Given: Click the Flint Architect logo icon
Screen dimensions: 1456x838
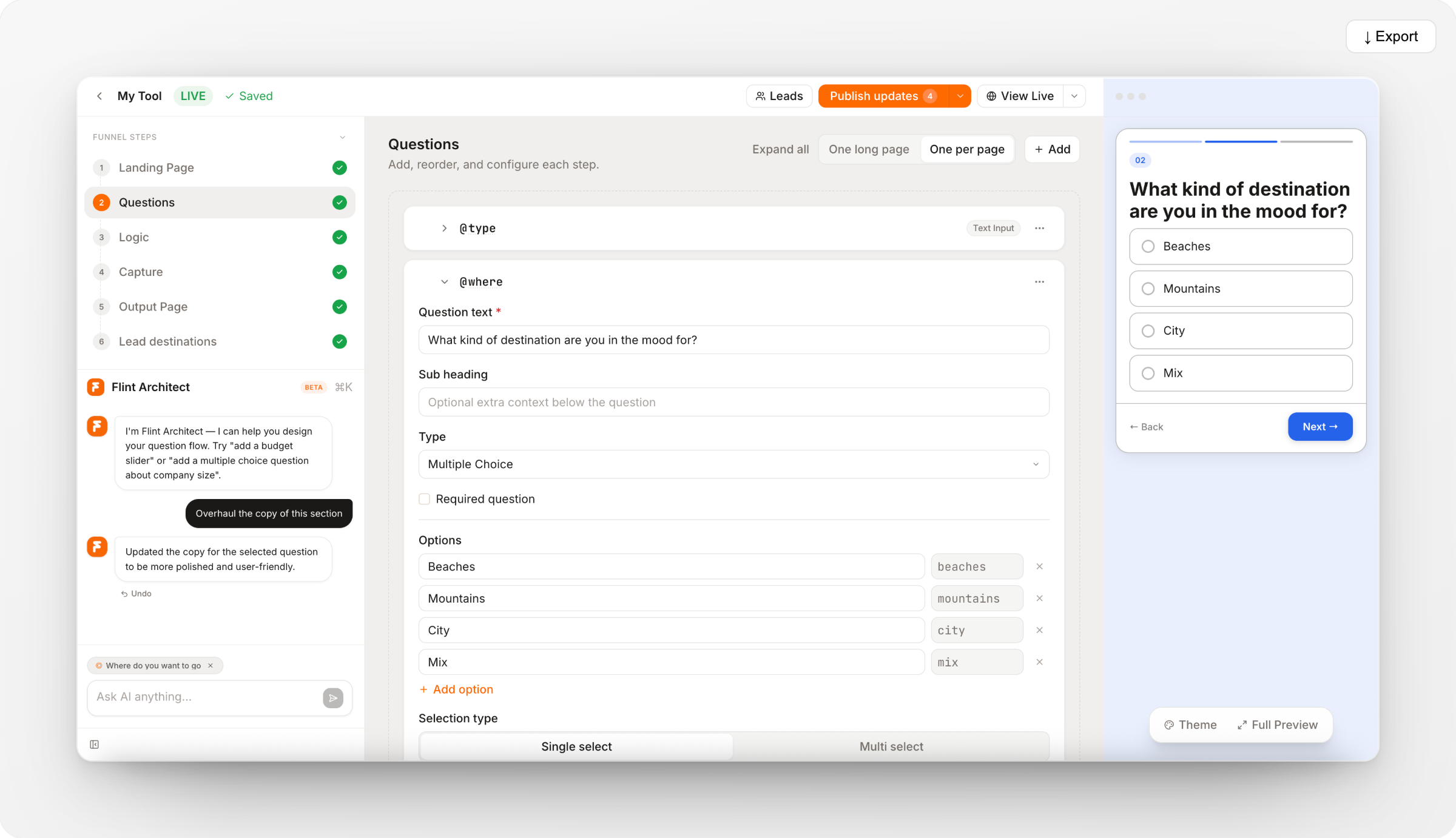Looking at the screenshot, I should (x=96, y=387).
